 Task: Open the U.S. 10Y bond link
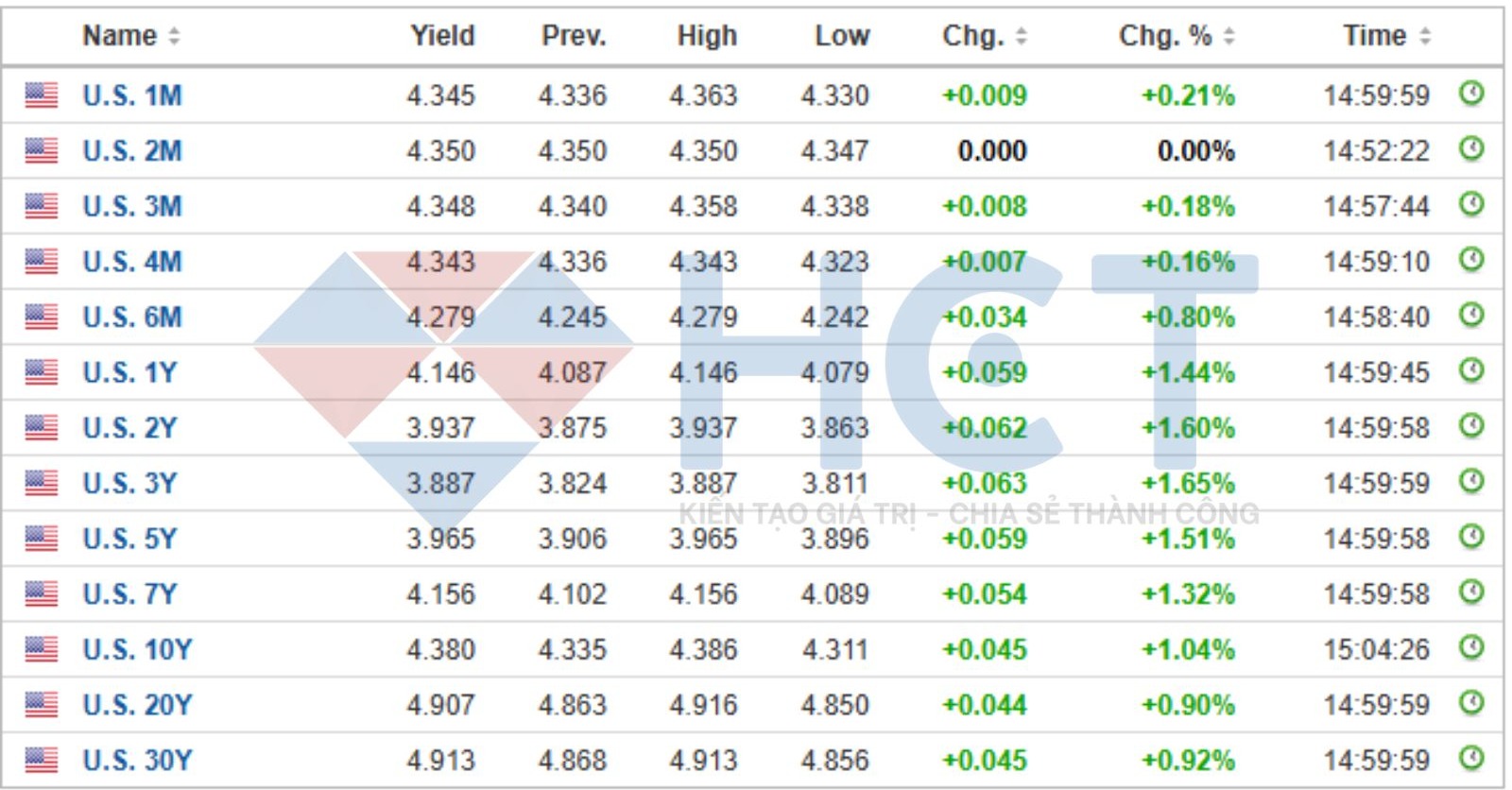pyautogui.click(x=137, y=649)
